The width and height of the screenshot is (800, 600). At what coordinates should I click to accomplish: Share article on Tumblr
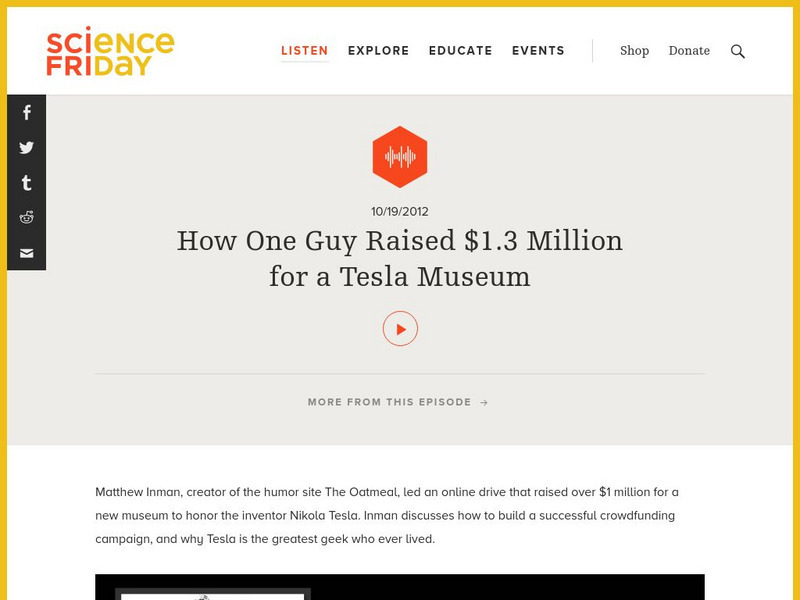(27, 183)
